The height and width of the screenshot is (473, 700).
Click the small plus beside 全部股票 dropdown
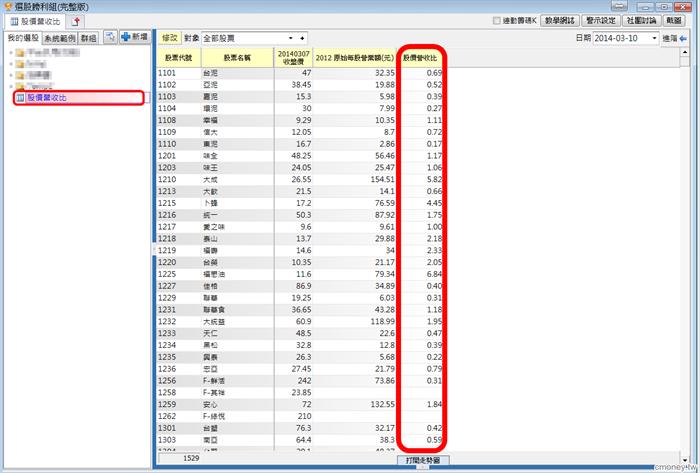click(x=302, y=38)
